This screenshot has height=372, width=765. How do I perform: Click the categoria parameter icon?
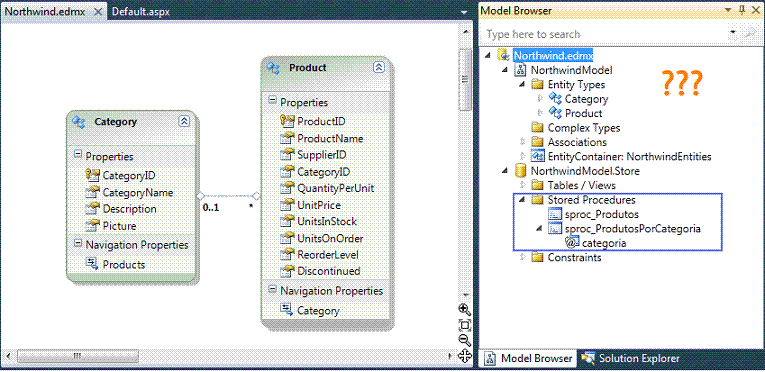coord(572,243)
